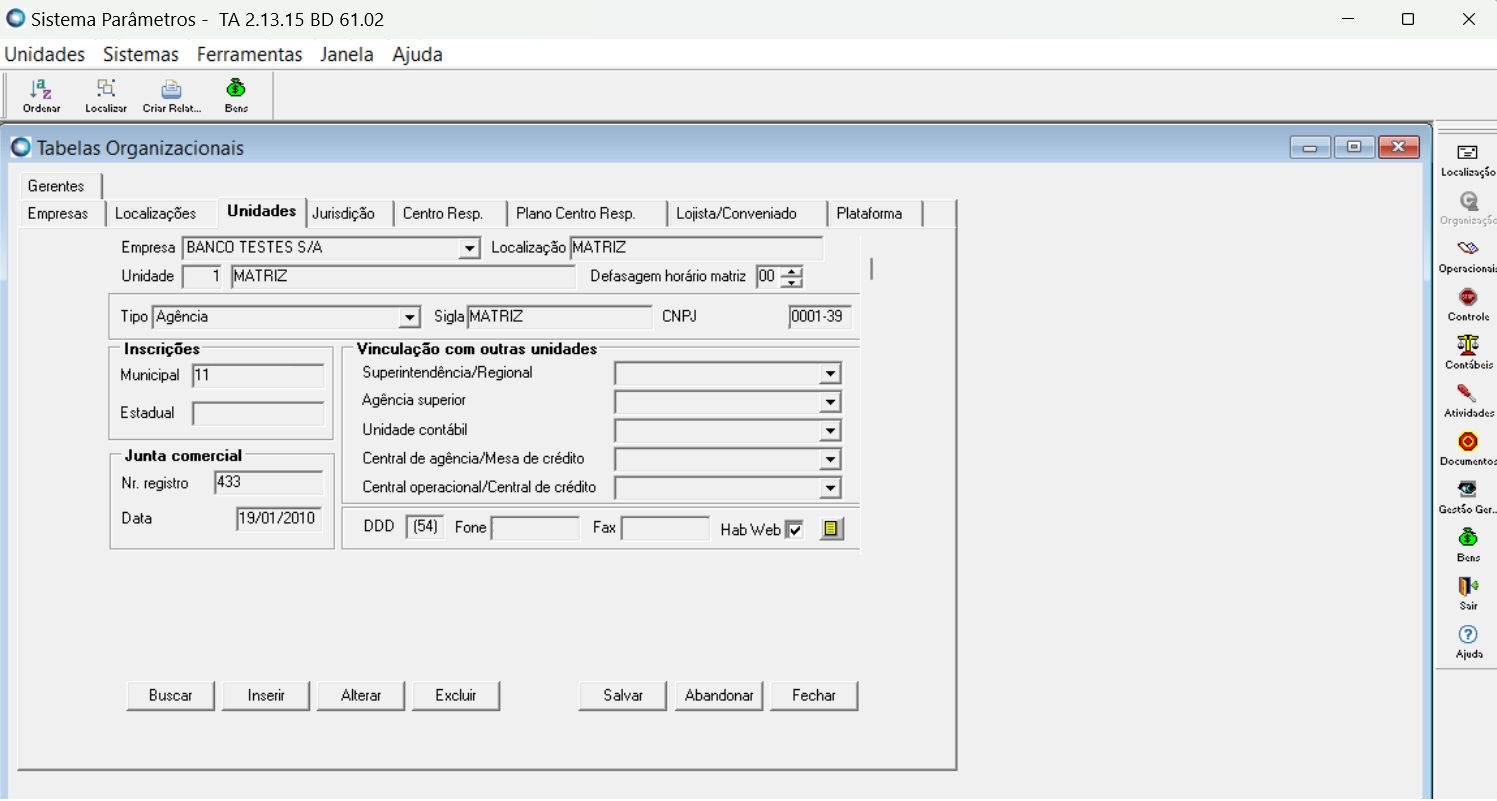The image size is (1497, 801).
Task: Click the Unidade number field
Action: (x=203, y=277)
